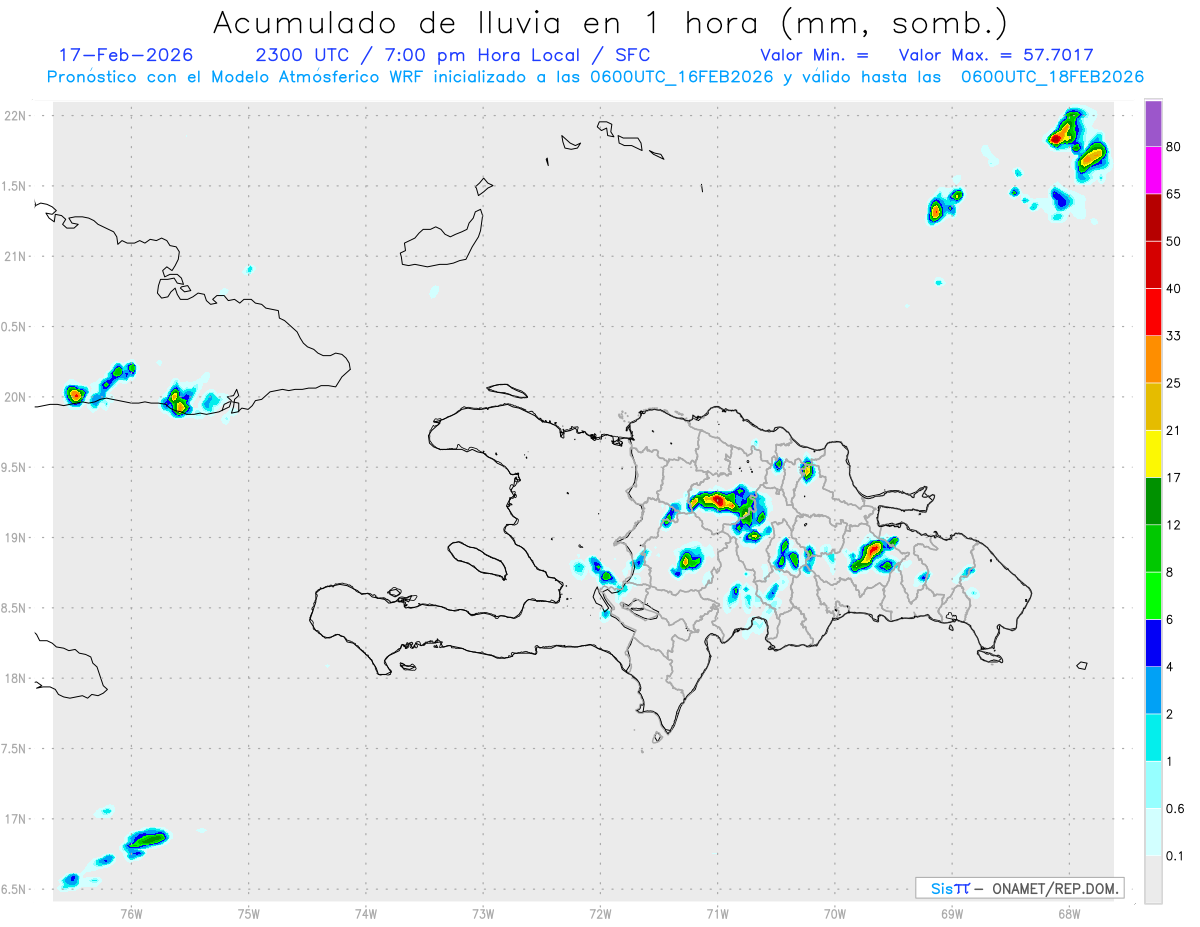
Task: Click the longitude axis label '70W'
Action: [835, 913]
